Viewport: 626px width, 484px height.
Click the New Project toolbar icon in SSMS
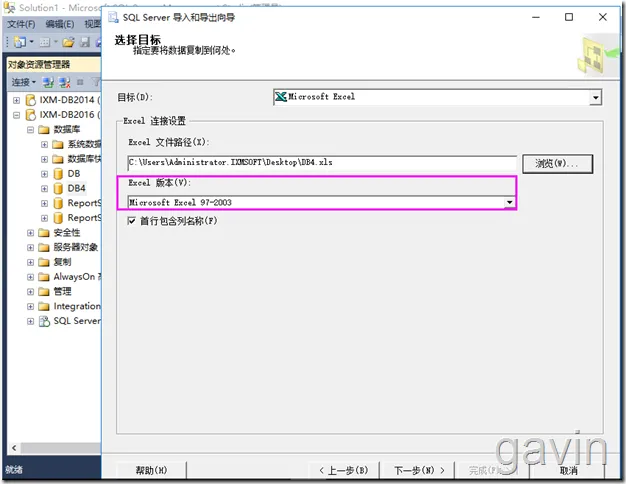(20, 42)
